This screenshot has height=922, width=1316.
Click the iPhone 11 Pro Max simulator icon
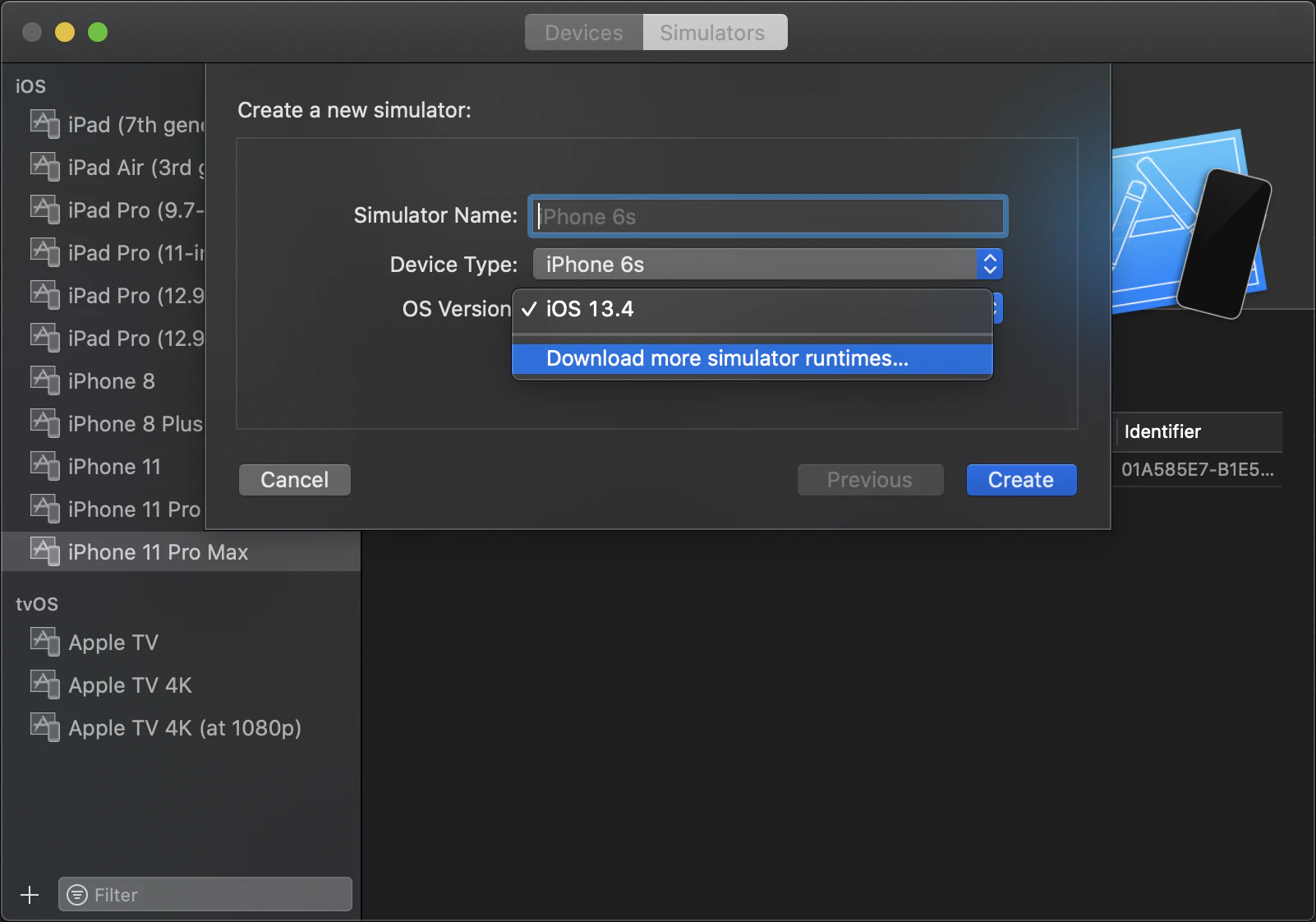coord(45,552)
